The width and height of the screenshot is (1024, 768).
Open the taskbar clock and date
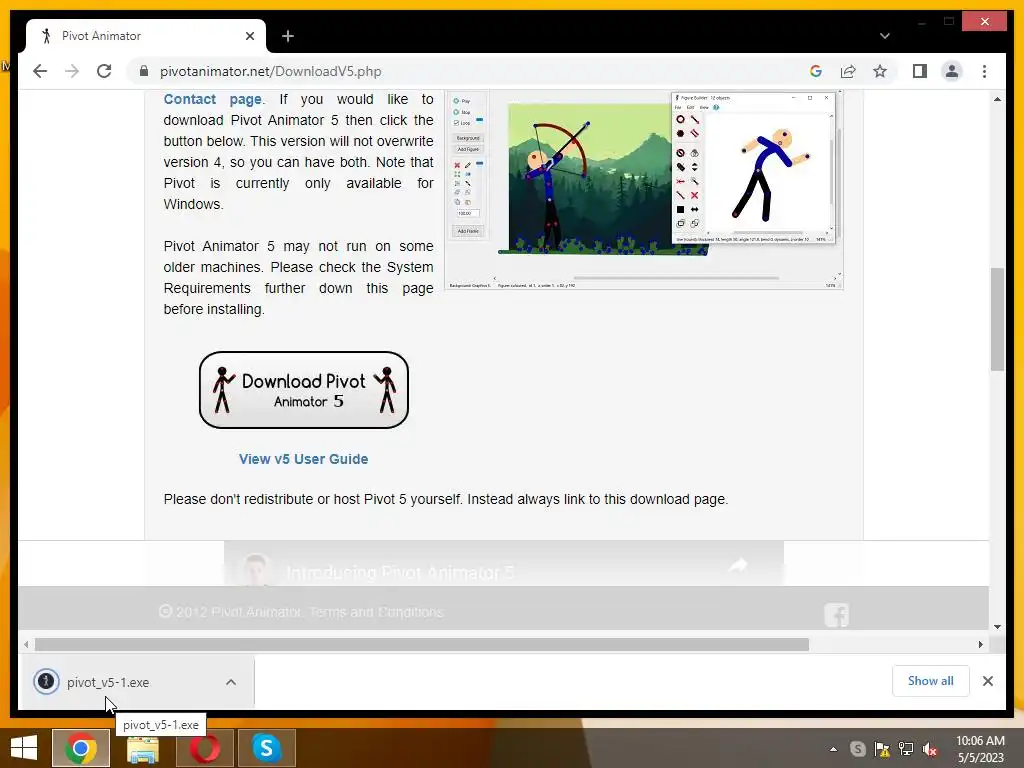pyautogui.click(x=980, y=749)
